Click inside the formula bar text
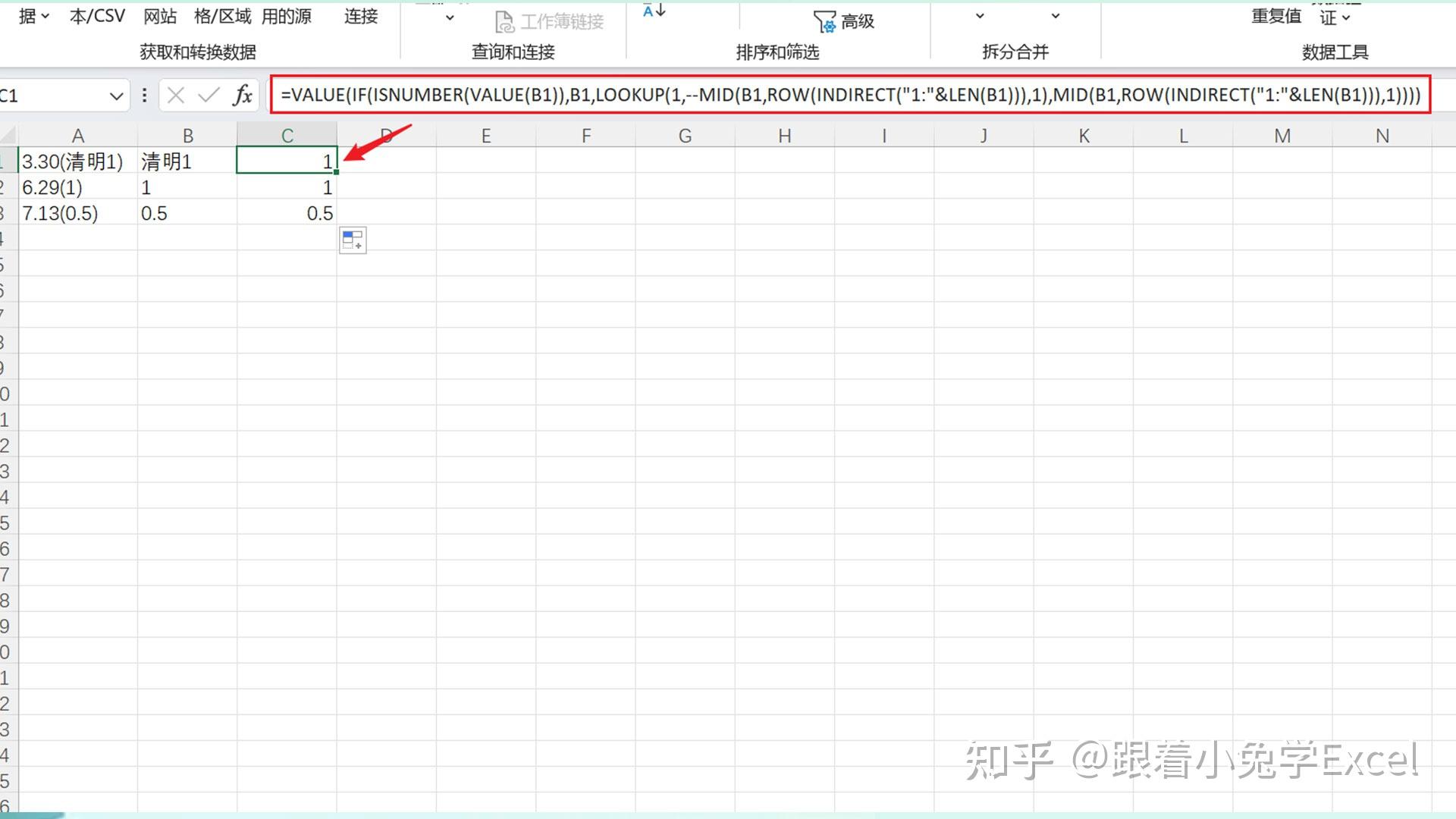 850,95
